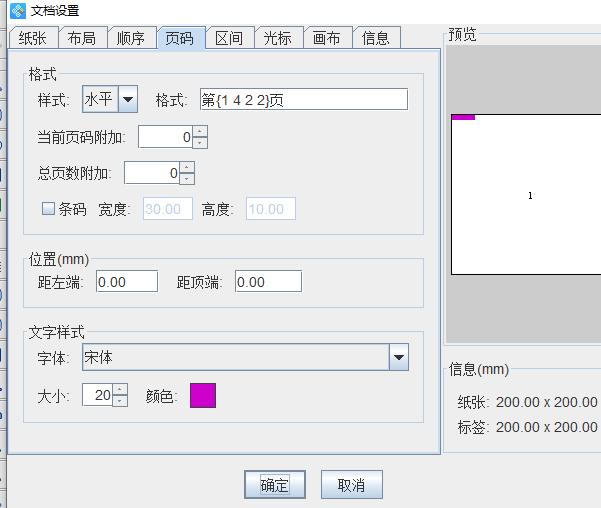601x508 pixels.
Task: Open the 字体 dropdown showing 宋体
Action: pos(245,357)
